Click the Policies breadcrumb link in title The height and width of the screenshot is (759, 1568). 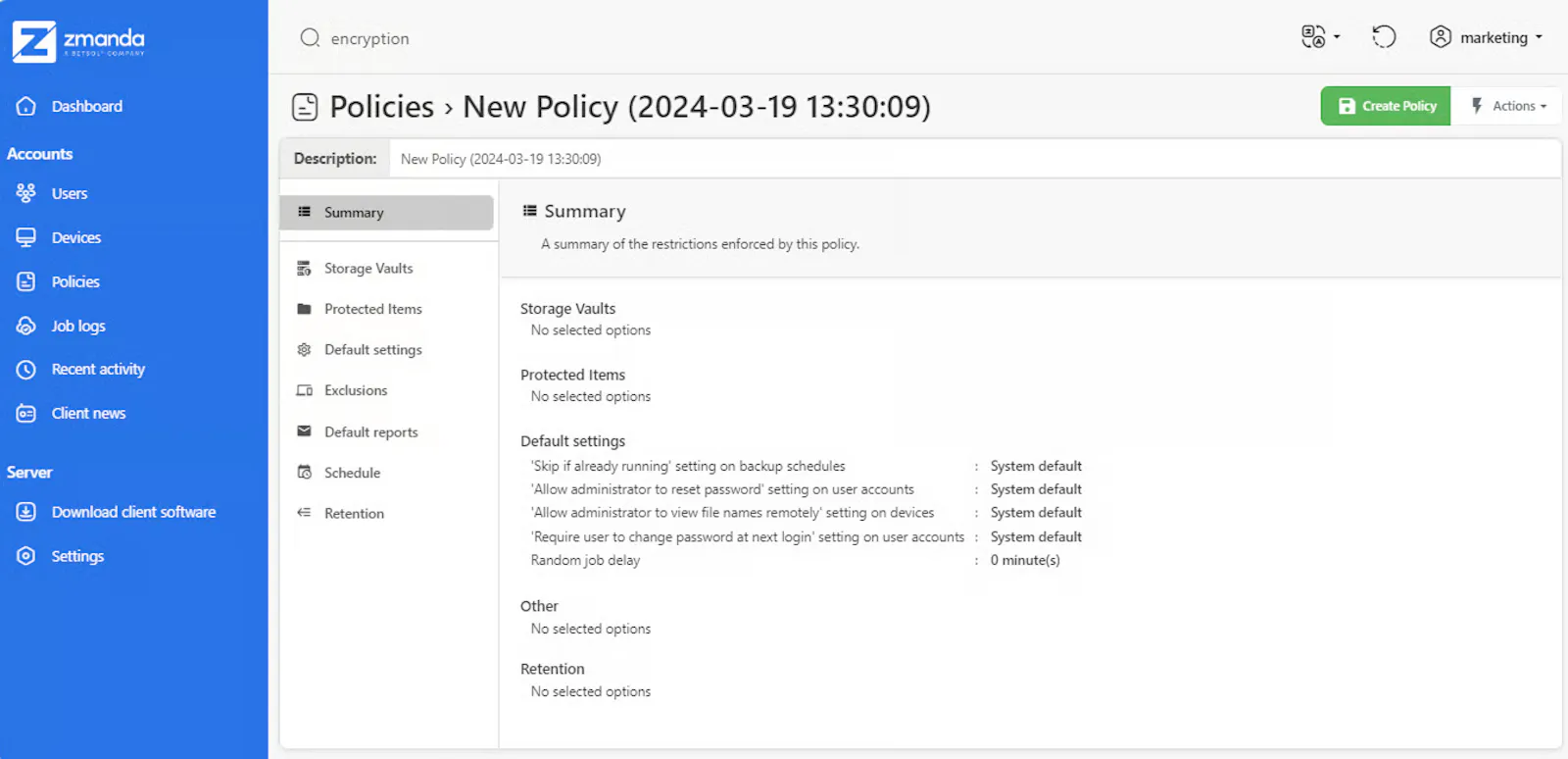(x=381, y=107)
